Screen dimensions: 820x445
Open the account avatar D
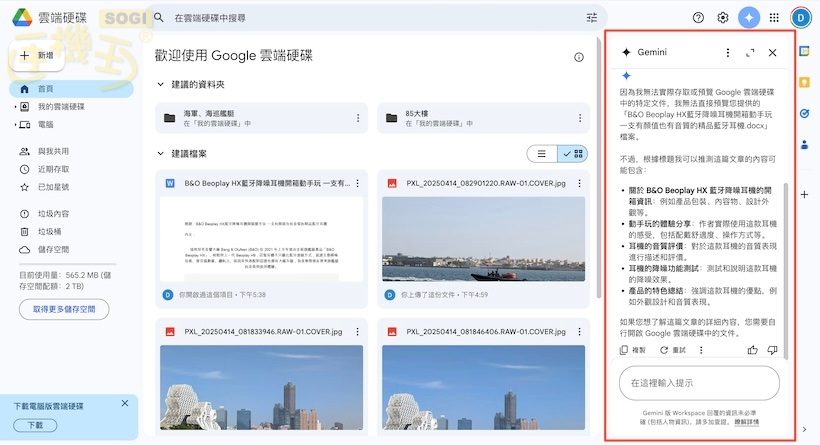pyautogui.click(x=801, y=18)
